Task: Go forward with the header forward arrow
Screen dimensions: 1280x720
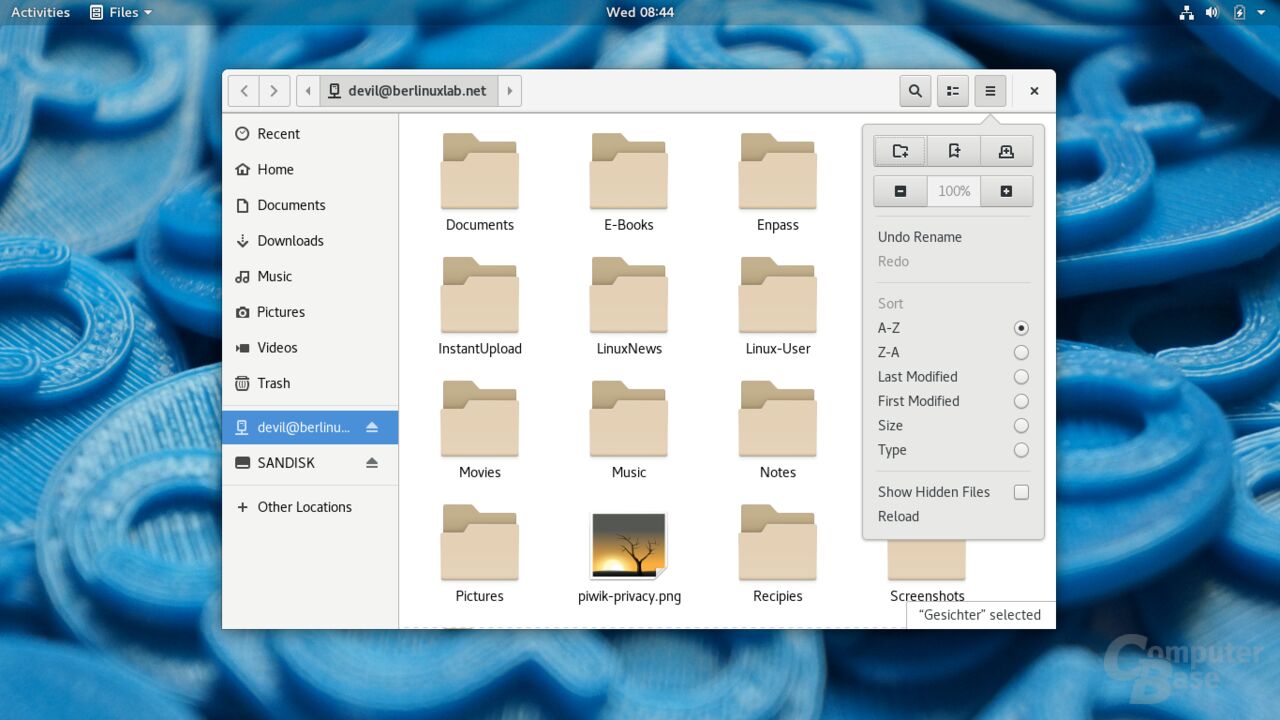Action: (275, 91)
